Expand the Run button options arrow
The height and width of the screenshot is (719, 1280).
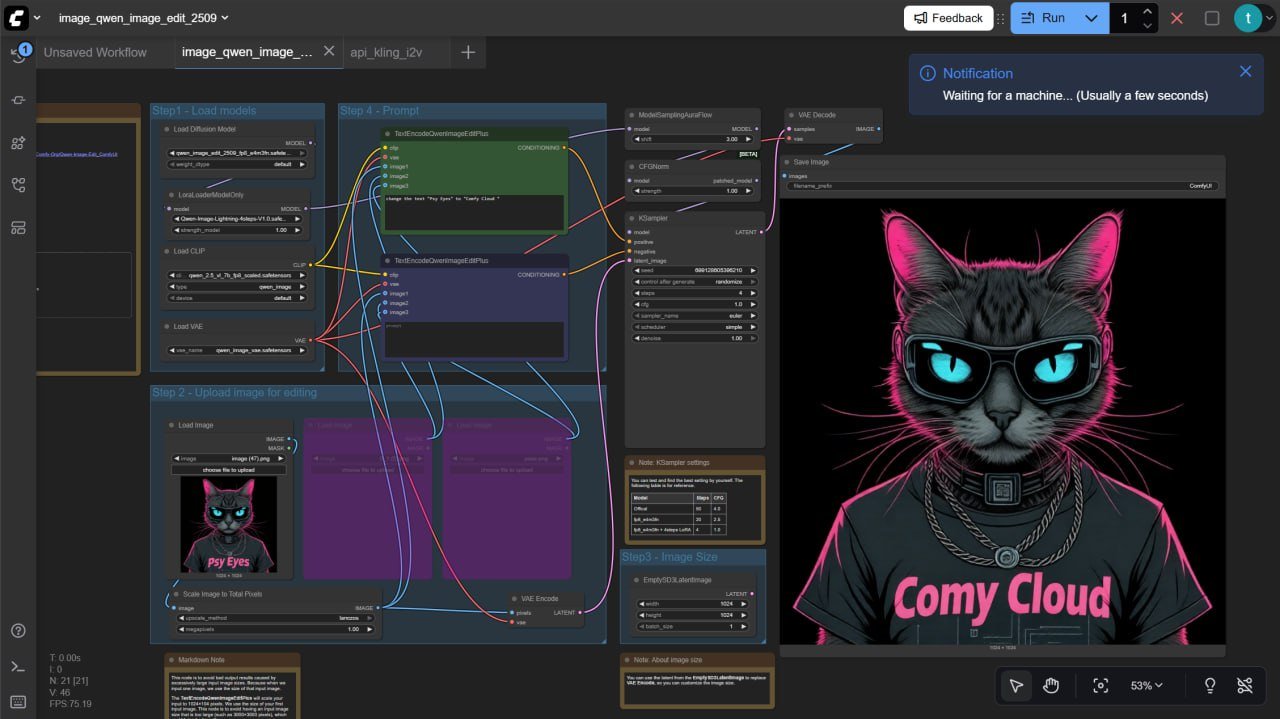[1091, 18]
